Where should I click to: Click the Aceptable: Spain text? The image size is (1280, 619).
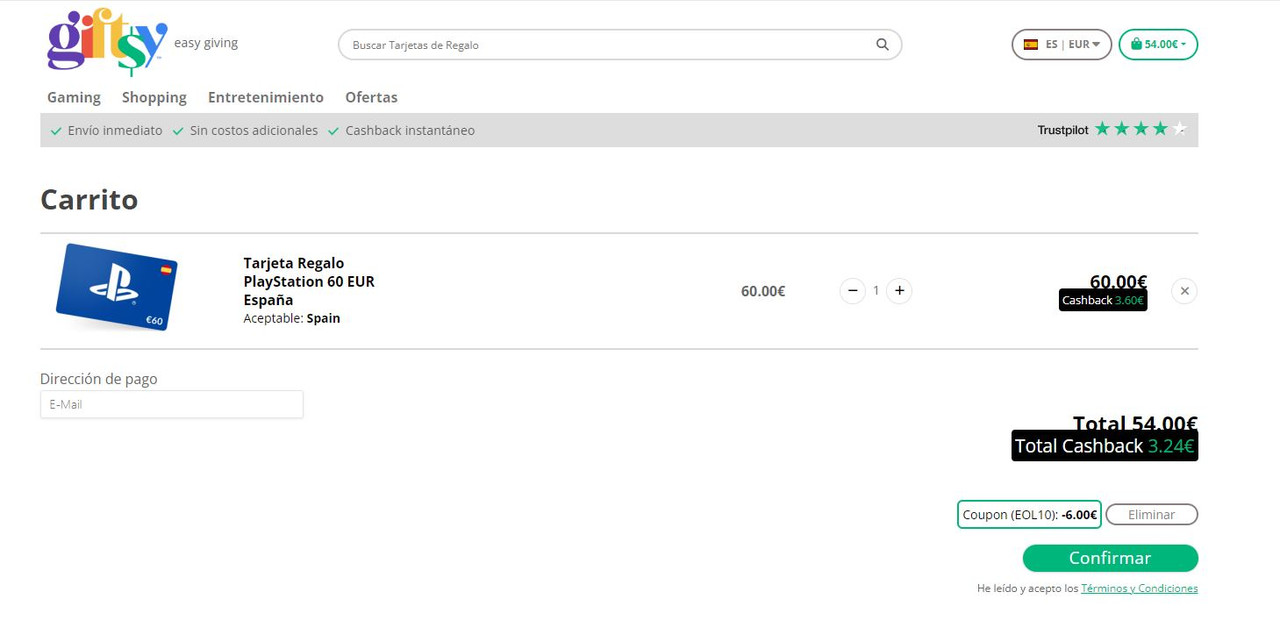coord(292,318)
